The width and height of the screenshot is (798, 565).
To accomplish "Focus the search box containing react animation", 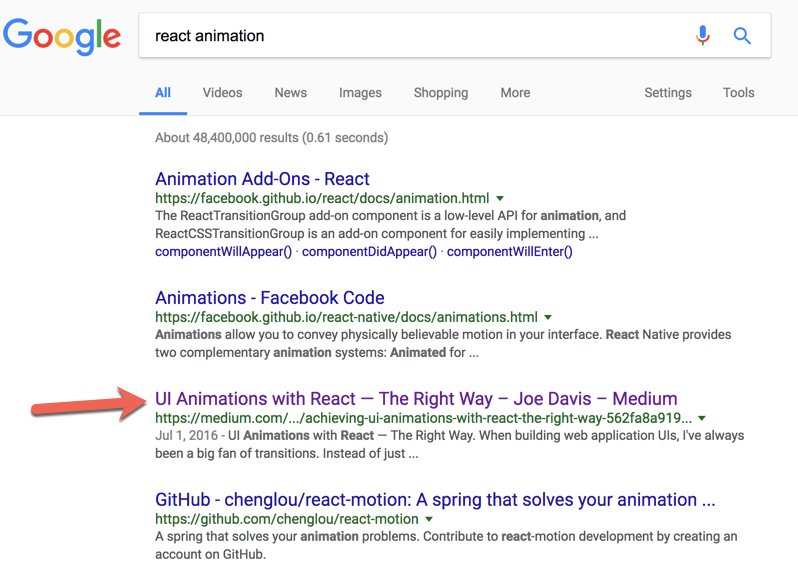I will coord(454,36).
